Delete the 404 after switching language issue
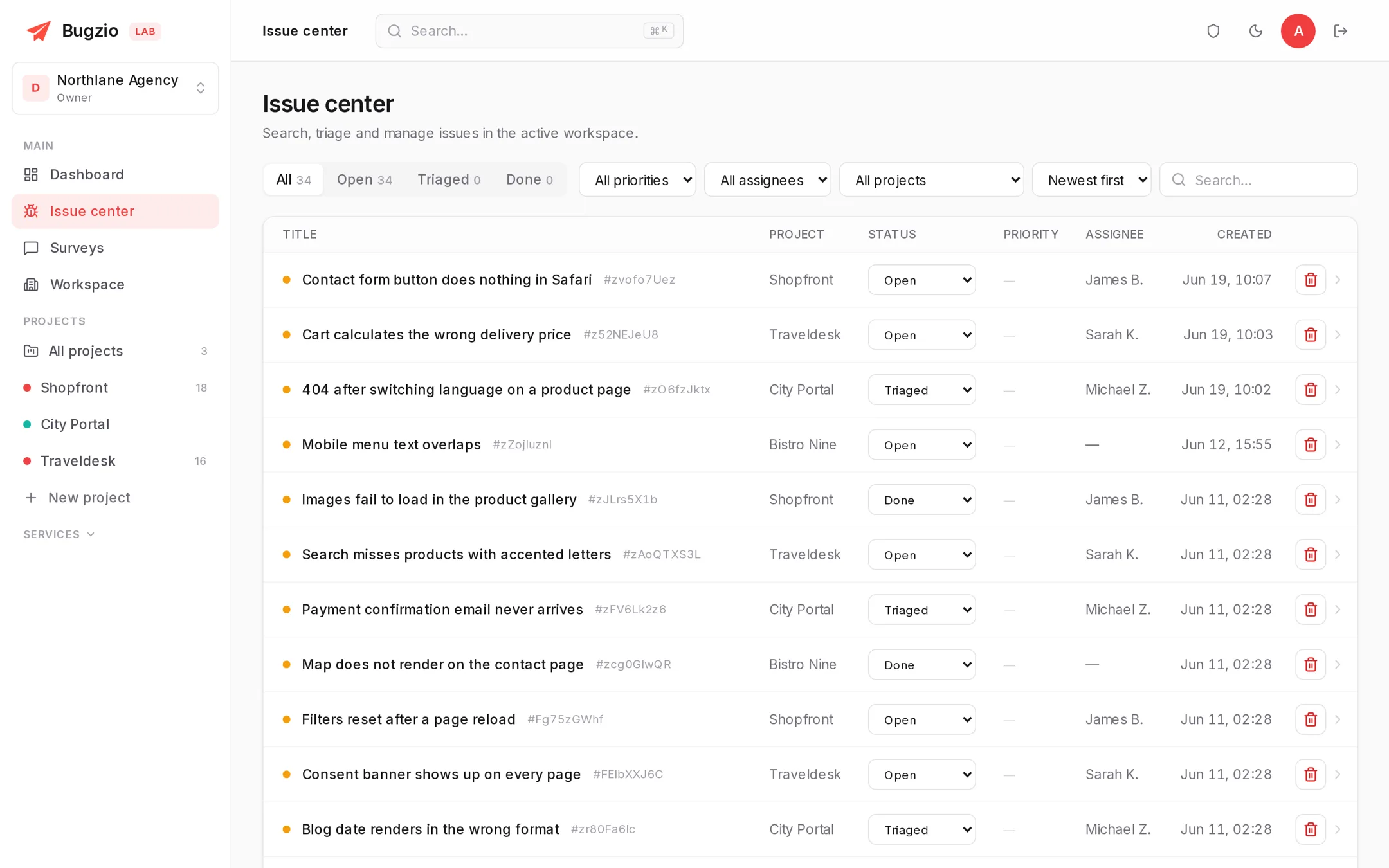Image resolution: width=1389 pixels, height=868 pixels. [x=1311, y=390]
